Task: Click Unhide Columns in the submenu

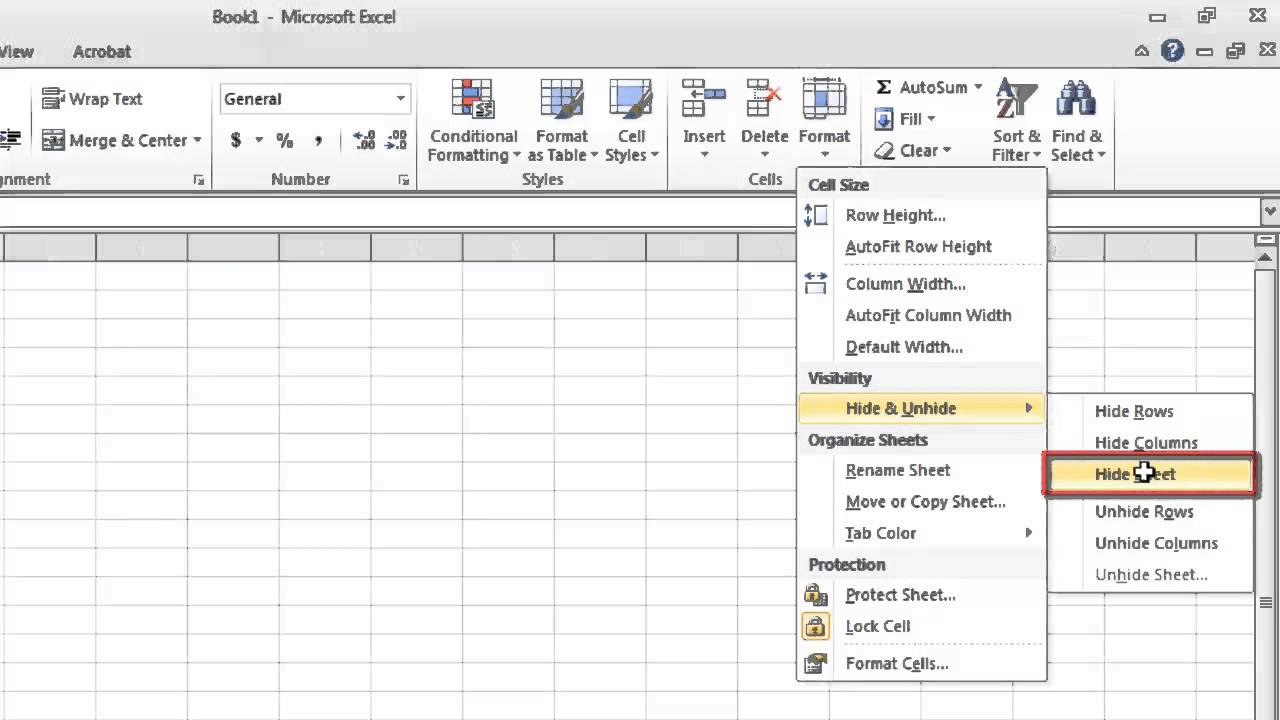Action: [1156, 543]
